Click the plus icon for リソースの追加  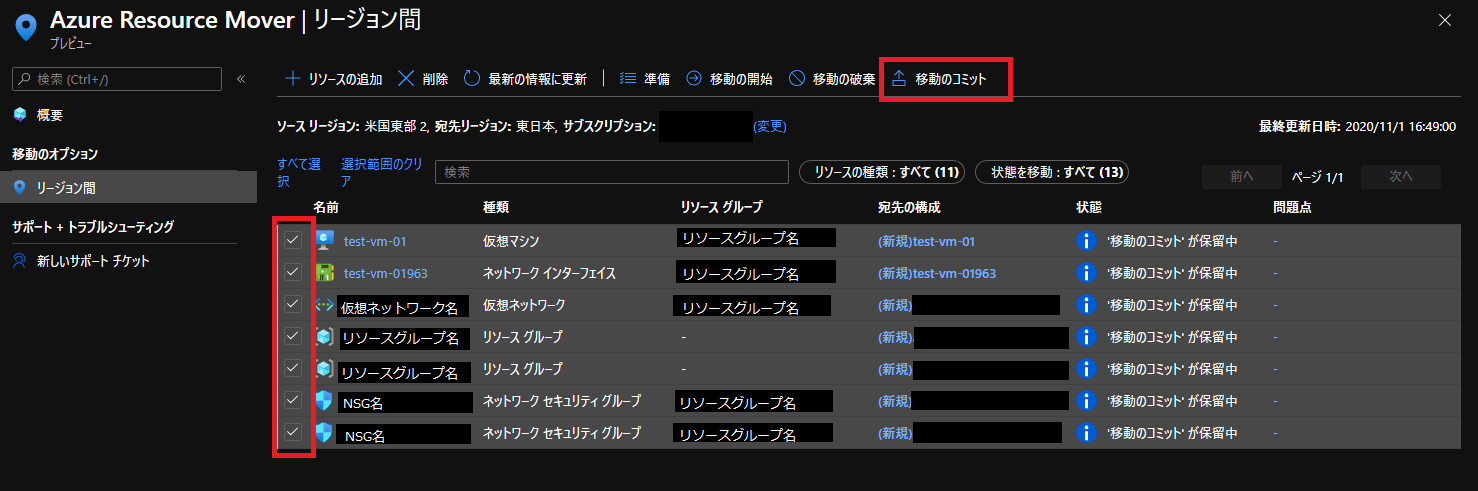pyautogui.click(x=293, y=78)
